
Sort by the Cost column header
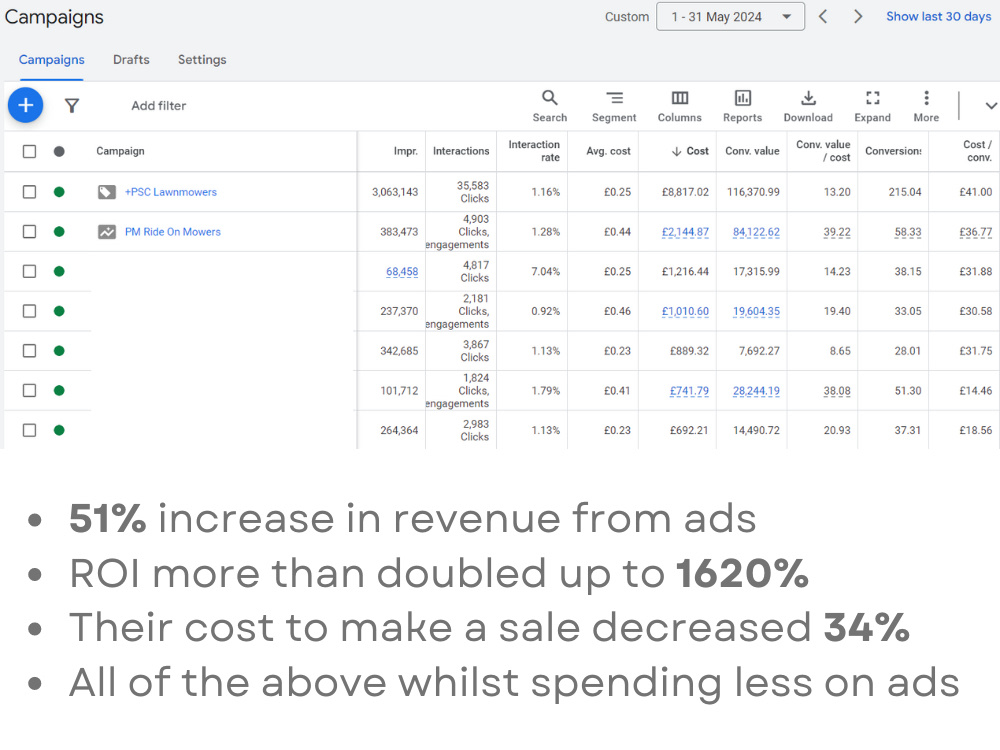[x=691, y=151]
